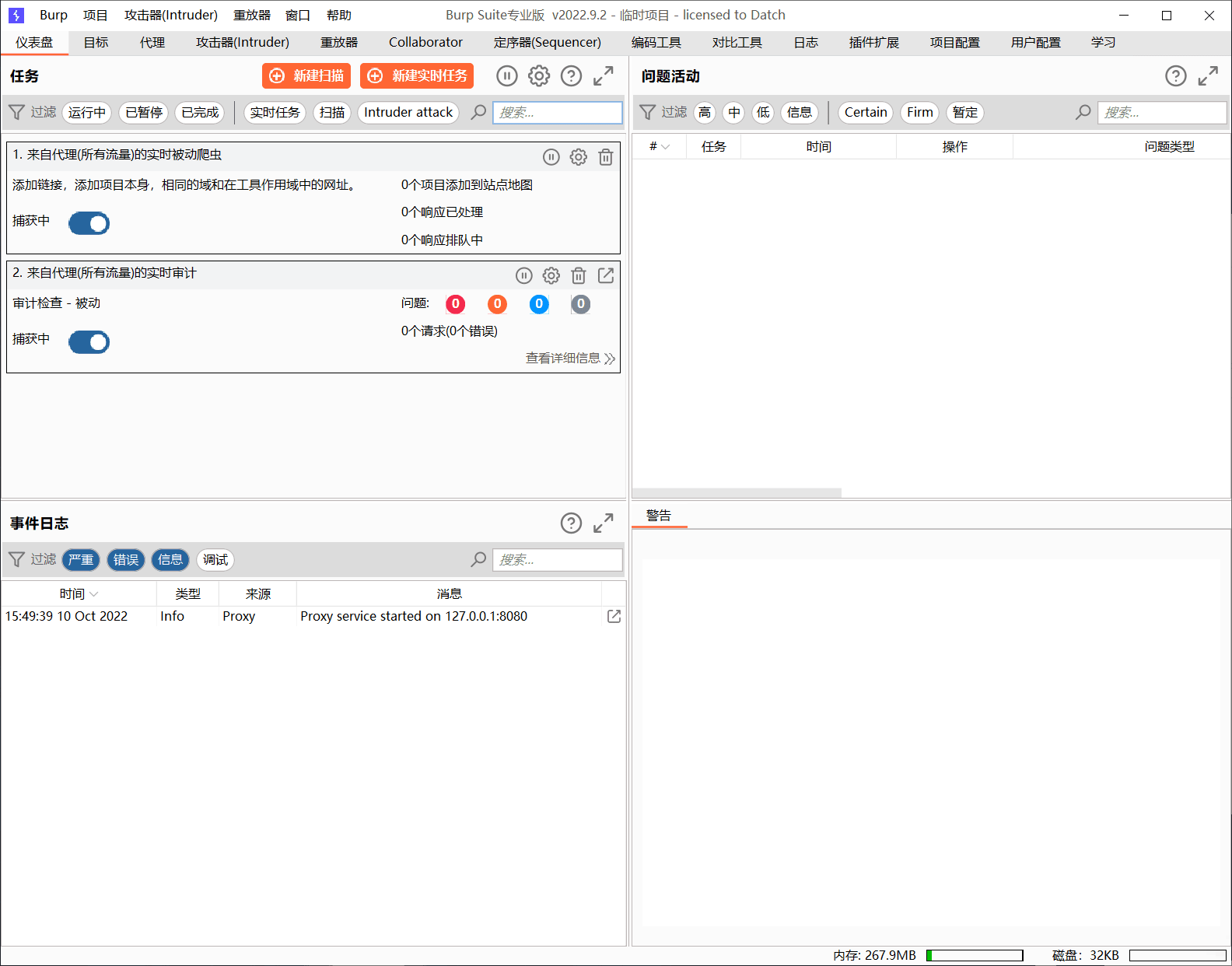Toggle the 实时任务 filter chip
Image resolution: width=1232 pixels, height=966 pixels.
[275, 113]
